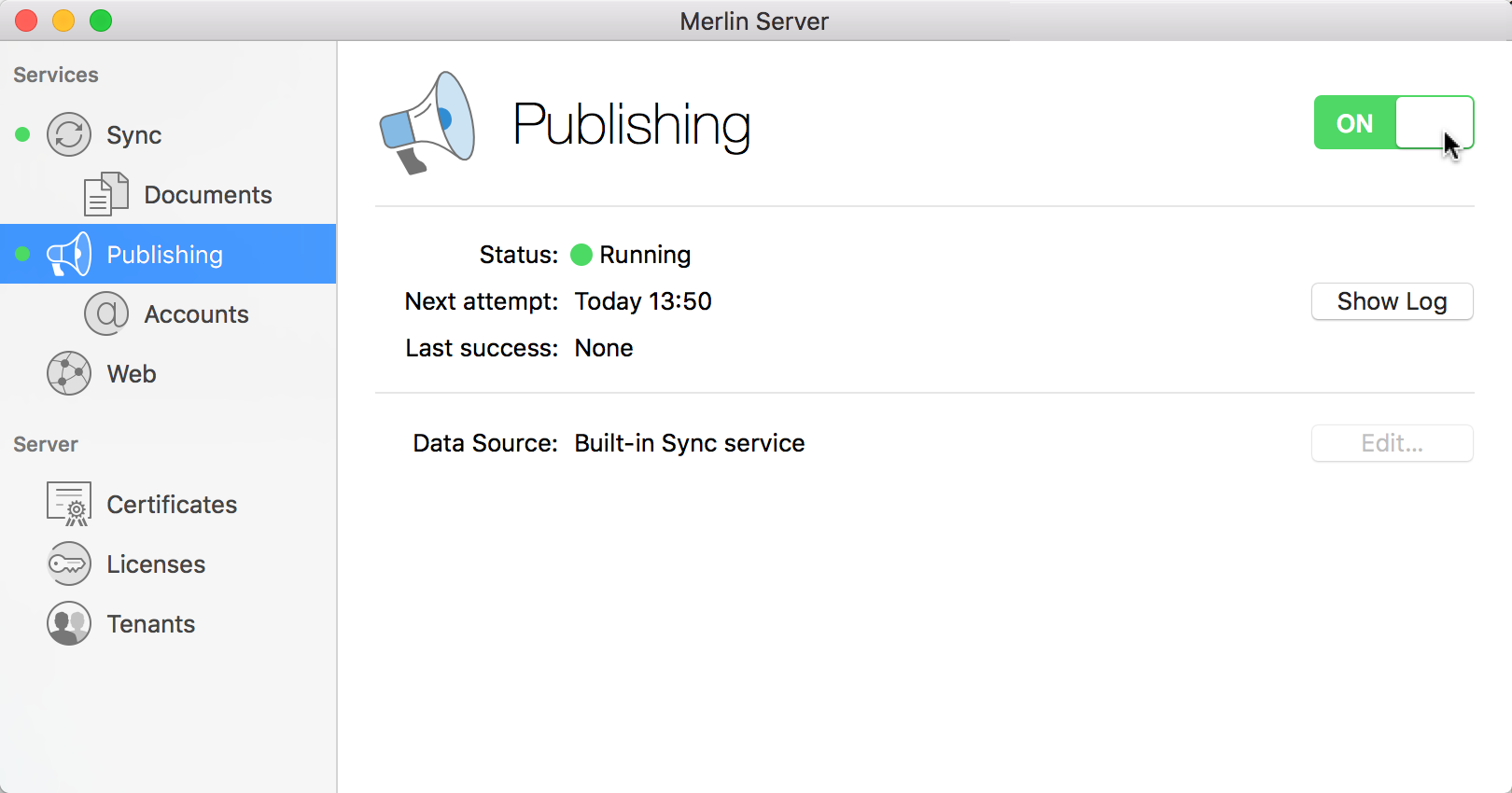The height and width of the screenshot is (793, 1512).
Task: Click the Documents pages icon
Action: click(106, 194)
